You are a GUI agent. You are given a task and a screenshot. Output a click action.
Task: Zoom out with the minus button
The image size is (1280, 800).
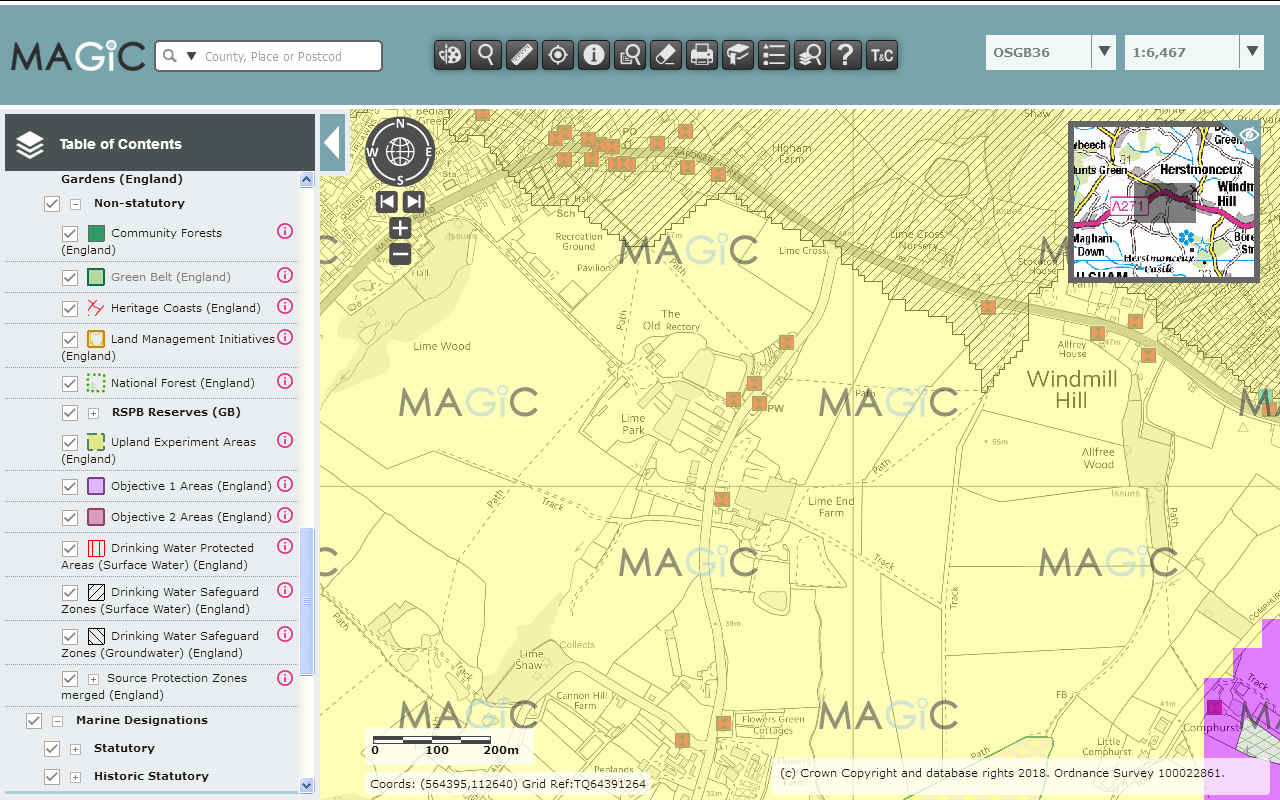click(400, 254)
